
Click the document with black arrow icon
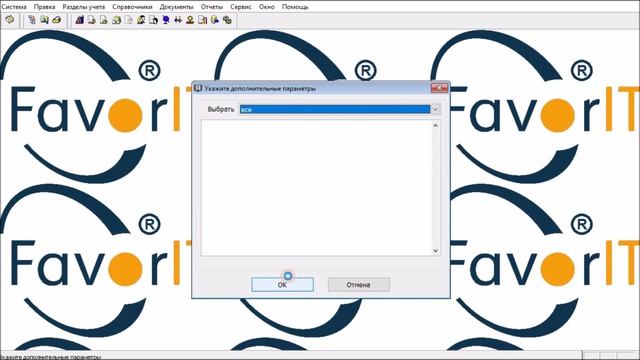point(153,20)
